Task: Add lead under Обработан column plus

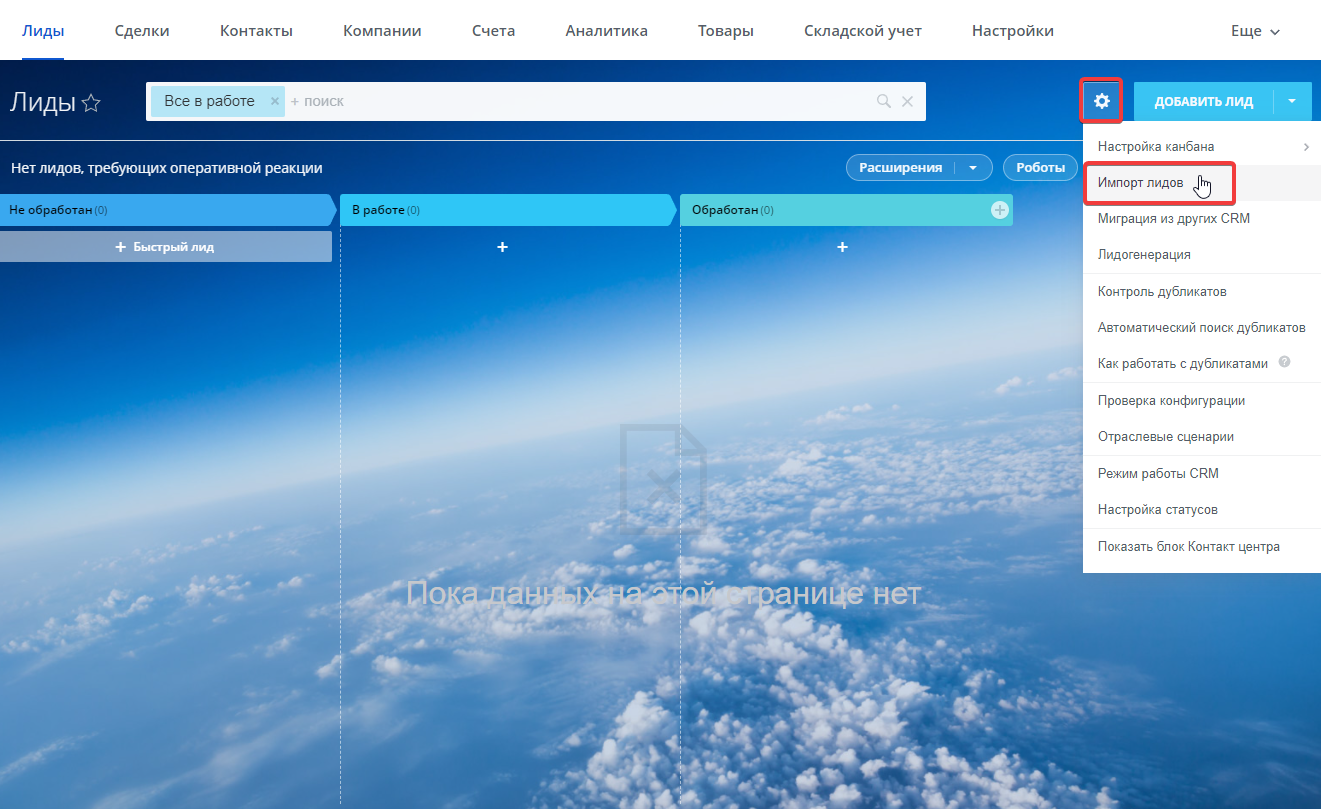Action: (842, 247)
